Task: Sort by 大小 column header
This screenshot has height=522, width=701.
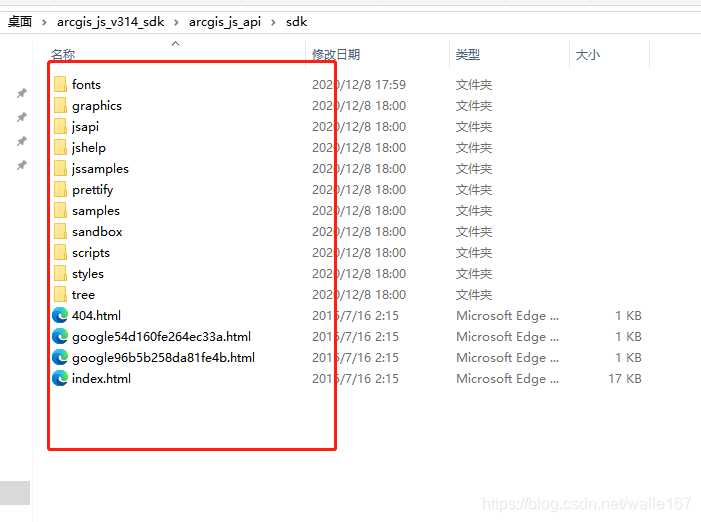Action: coord(588,55)
